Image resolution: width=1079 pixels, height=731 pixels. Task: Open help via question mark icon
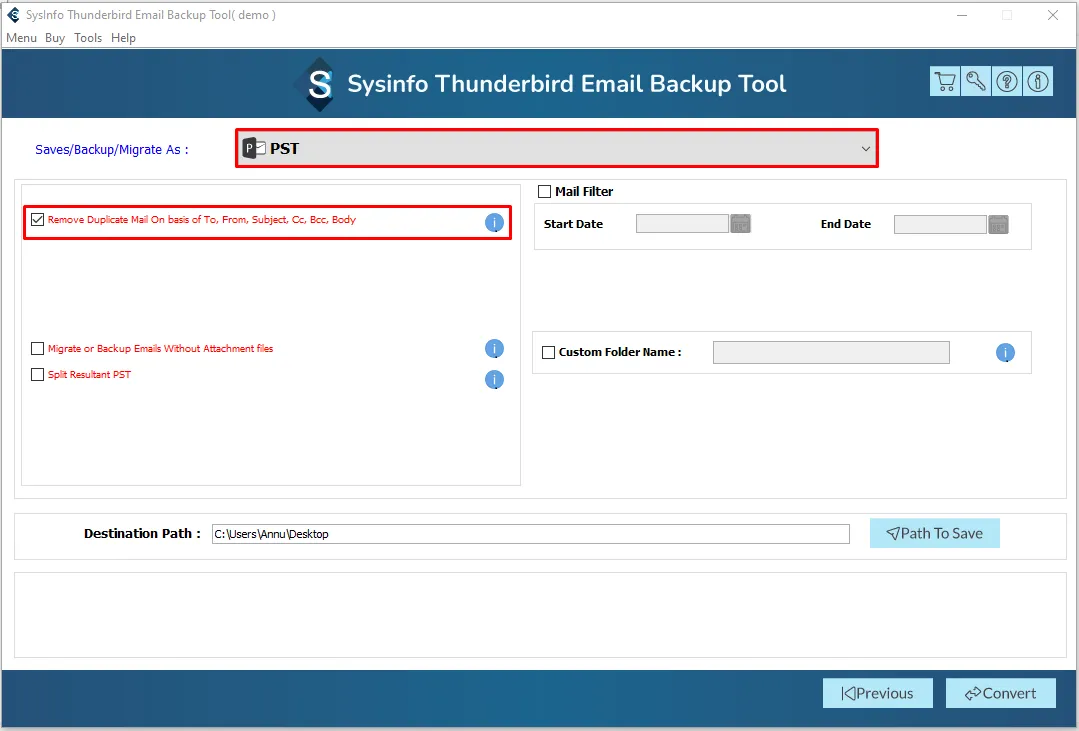click(x=1007, y=82)
